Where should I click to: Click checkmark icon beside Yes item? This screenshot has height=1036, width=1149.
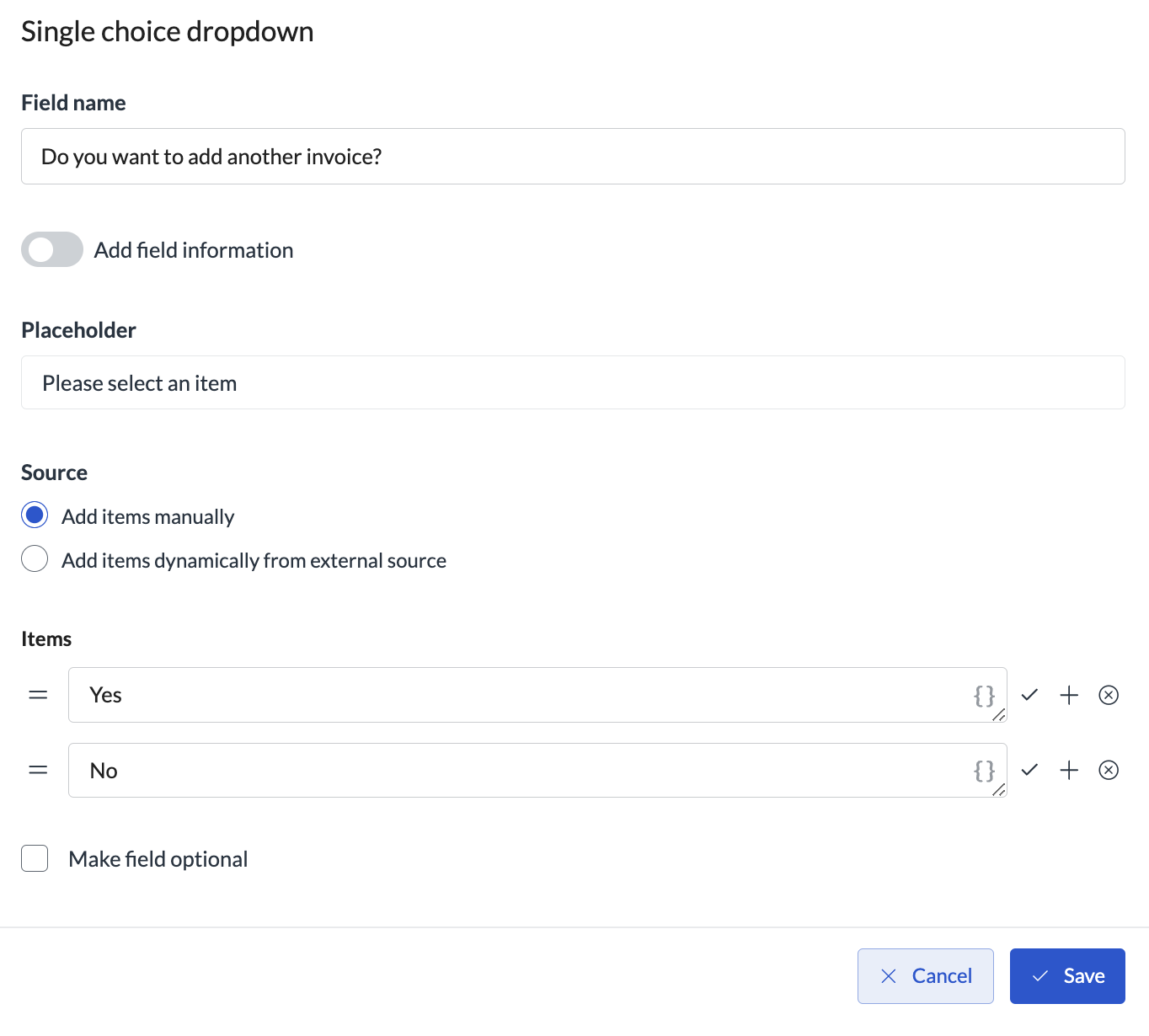coord(1029,695)
